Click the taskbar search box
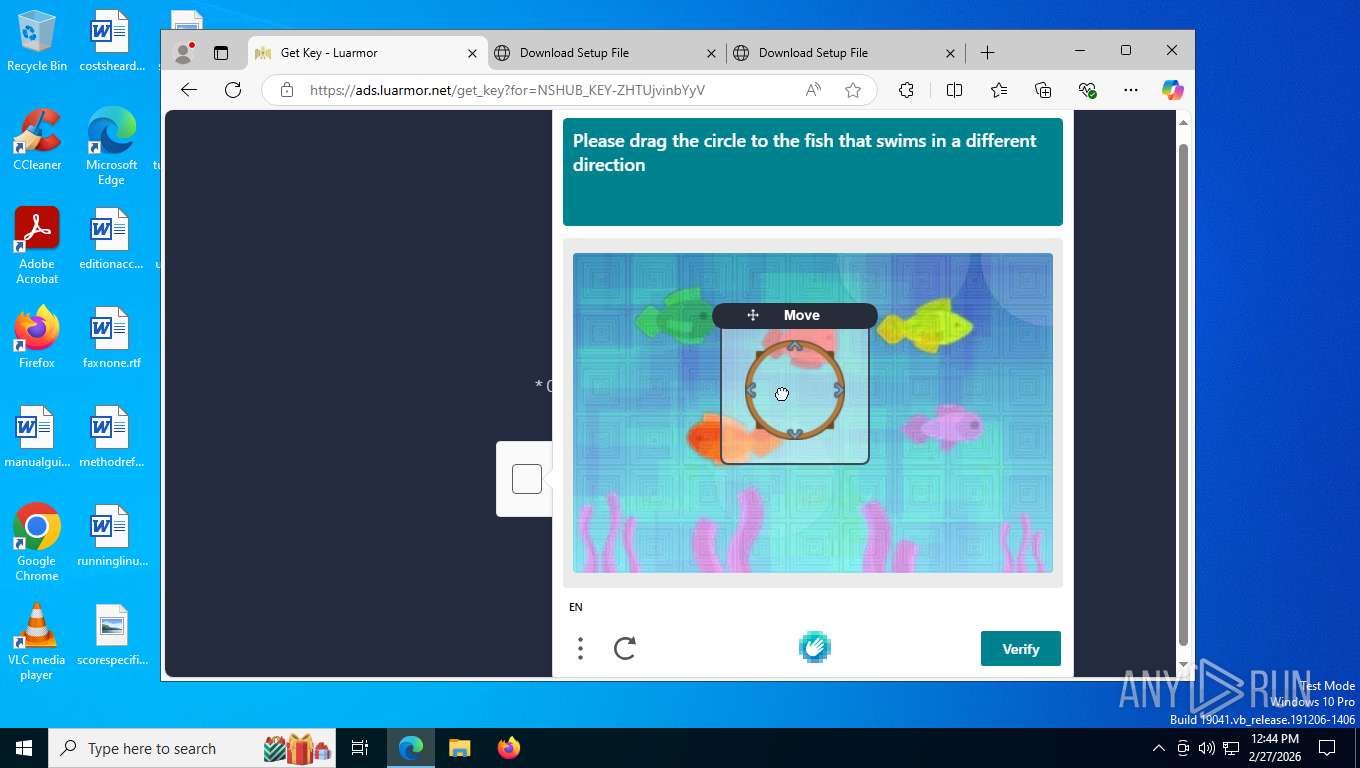Image resolution: width=1360 pixels, height=768 pixels. click(192, 748)
